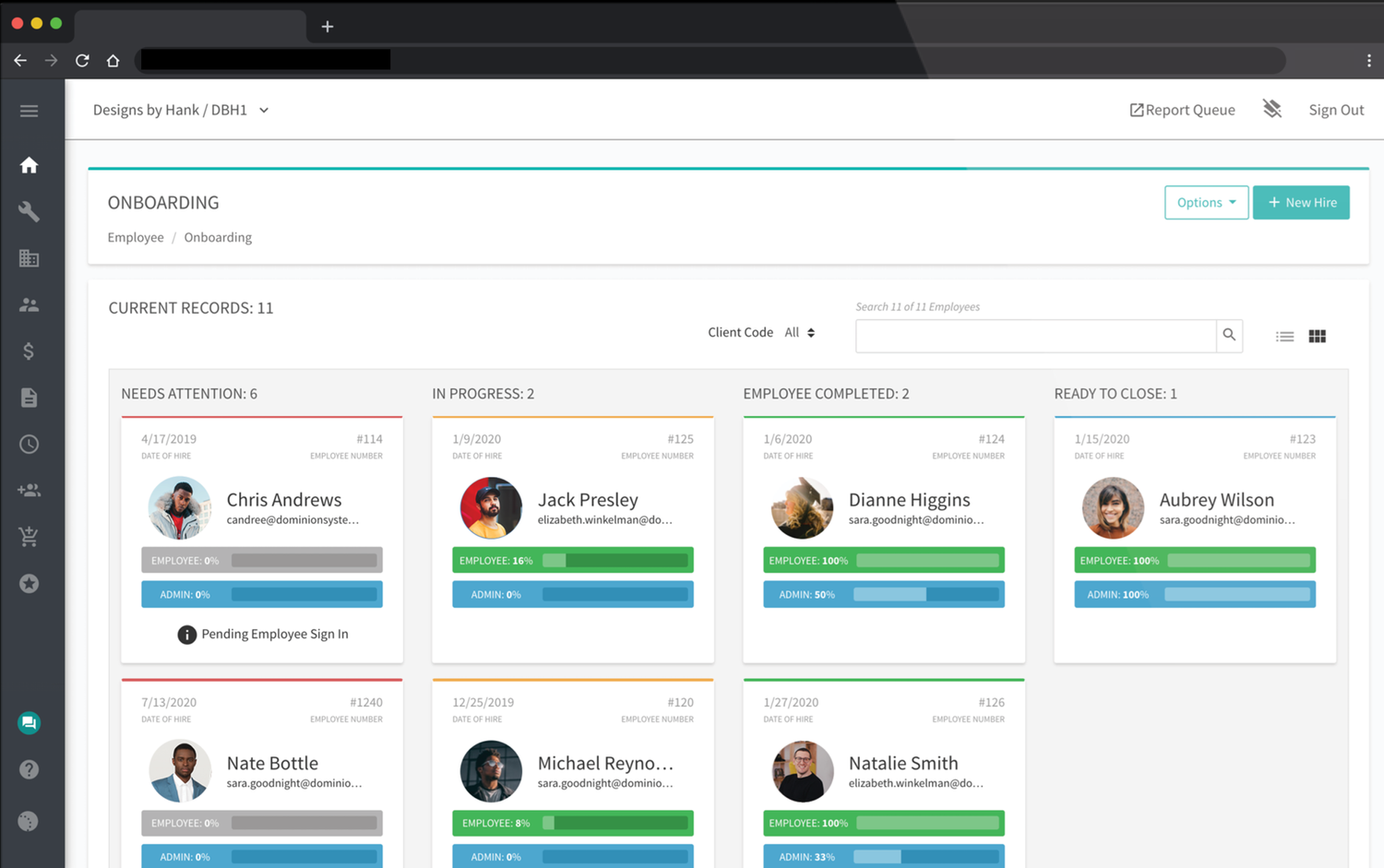Open a new browser tab
This screenshot has width=1384, height=868.
(x=328, y=27)
